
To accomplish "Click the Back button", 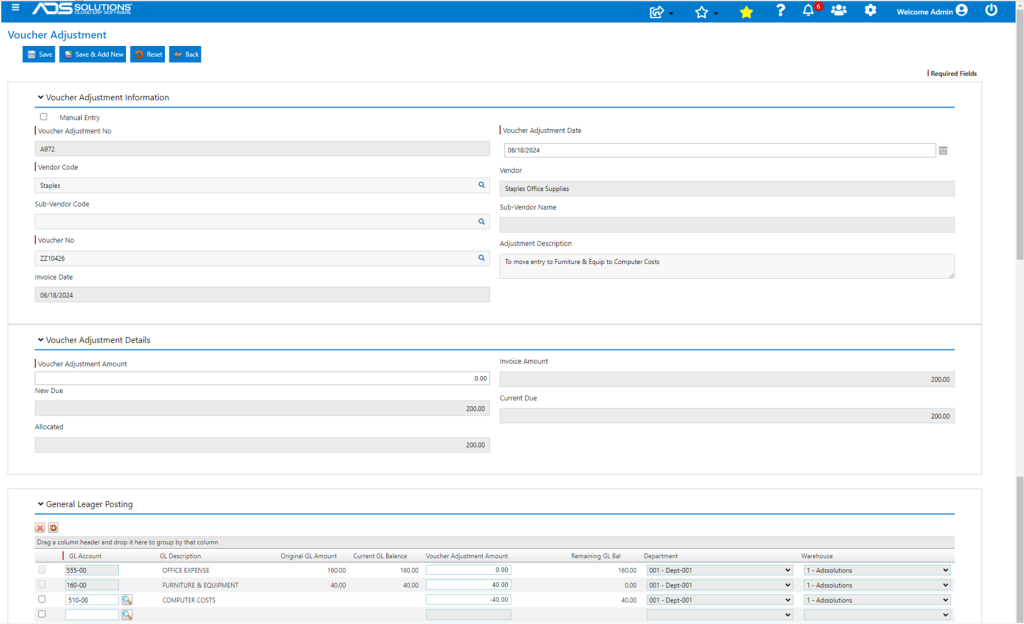I will [185, 54].
